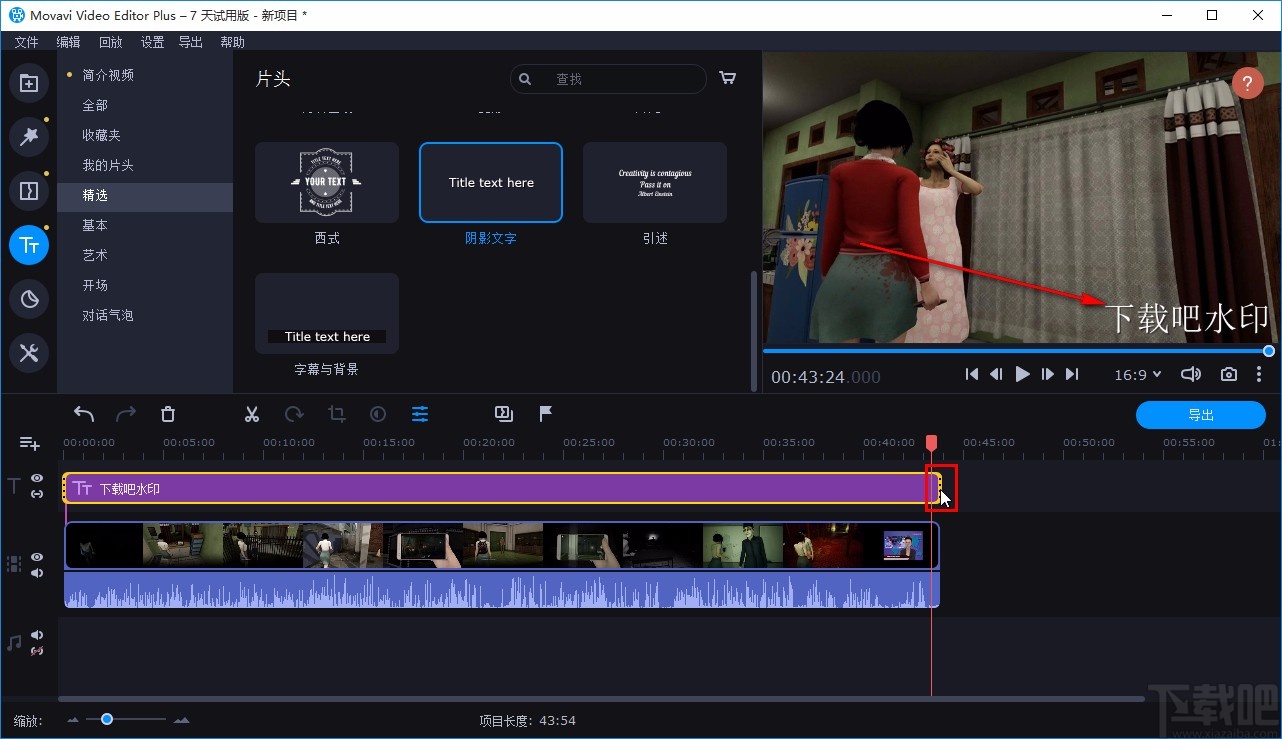This screenshot has width=1282, height=739.
Task: Toggle video track visibility eye
Action: pos(37,557)
